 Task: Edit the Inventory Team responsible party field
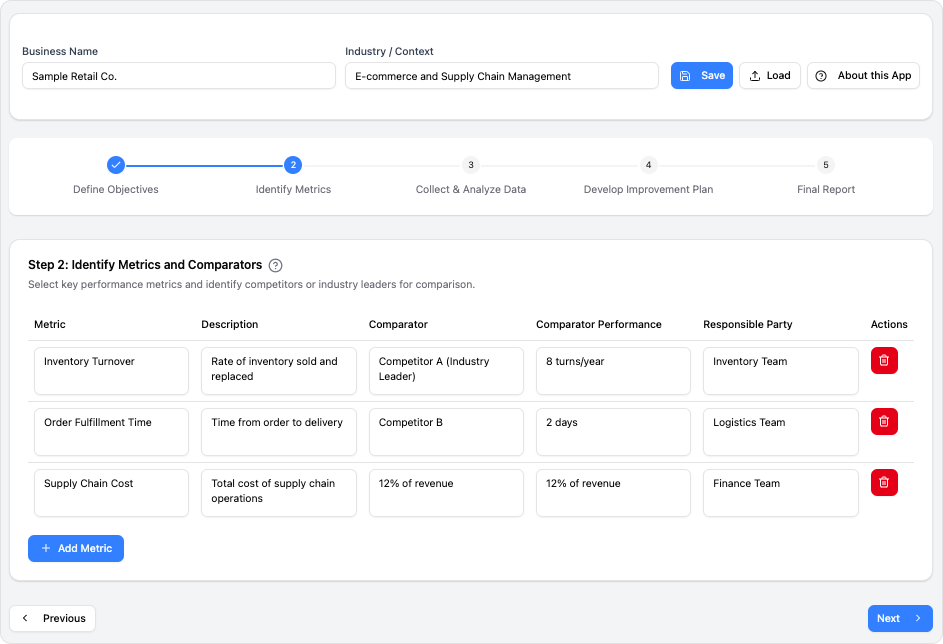tap(781, 371)
